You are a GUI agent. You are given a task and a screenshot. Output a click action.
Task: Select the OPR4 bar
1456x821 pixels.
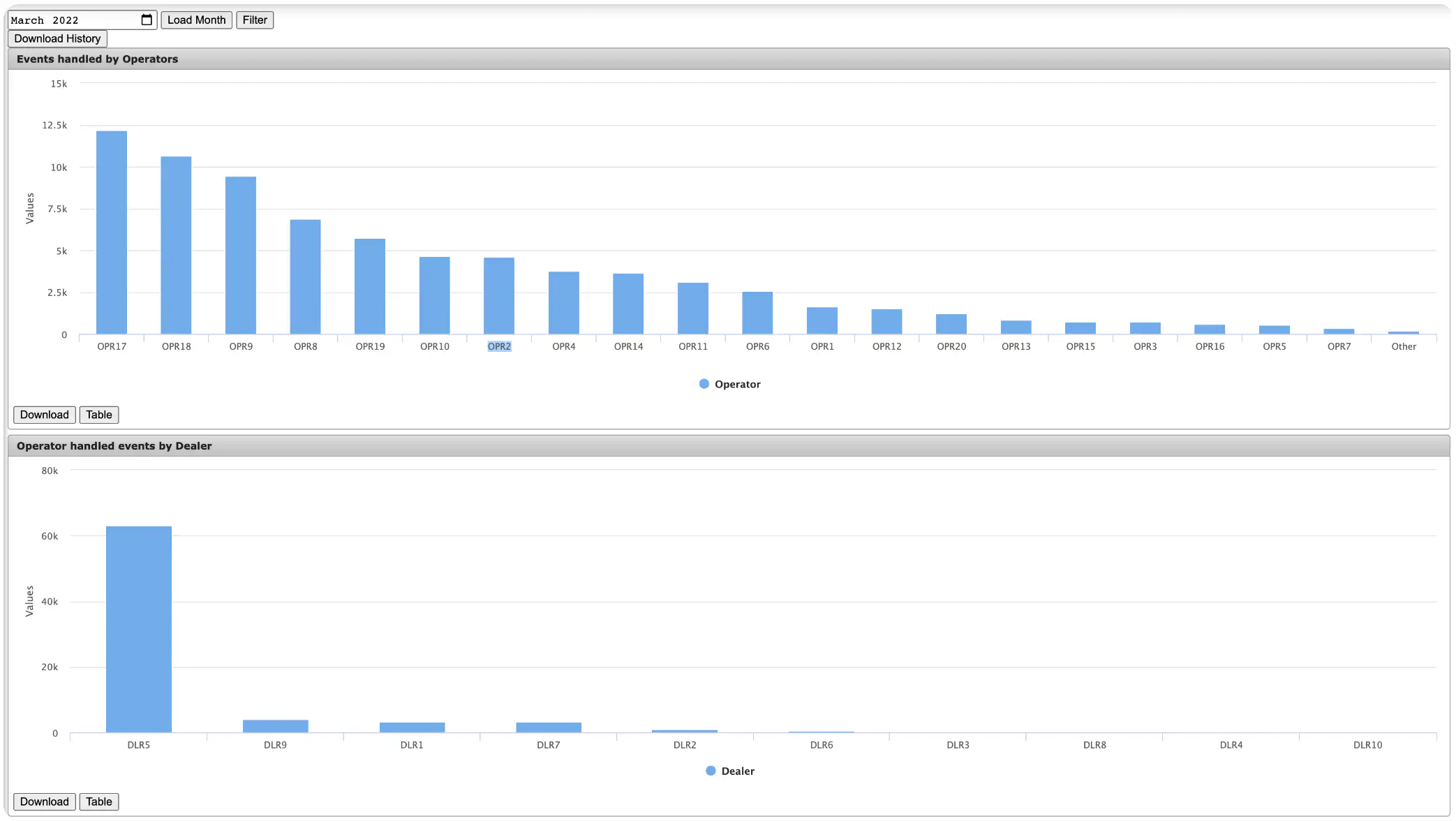pos(564,303)
